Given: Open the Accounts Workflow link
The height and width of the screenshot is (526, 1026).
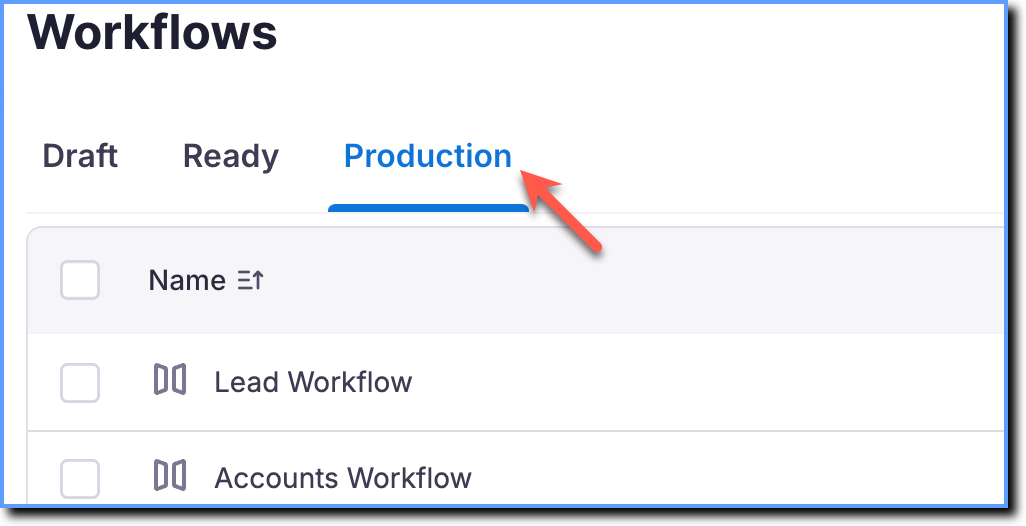Looking at the screenshot, I should 343,478.
